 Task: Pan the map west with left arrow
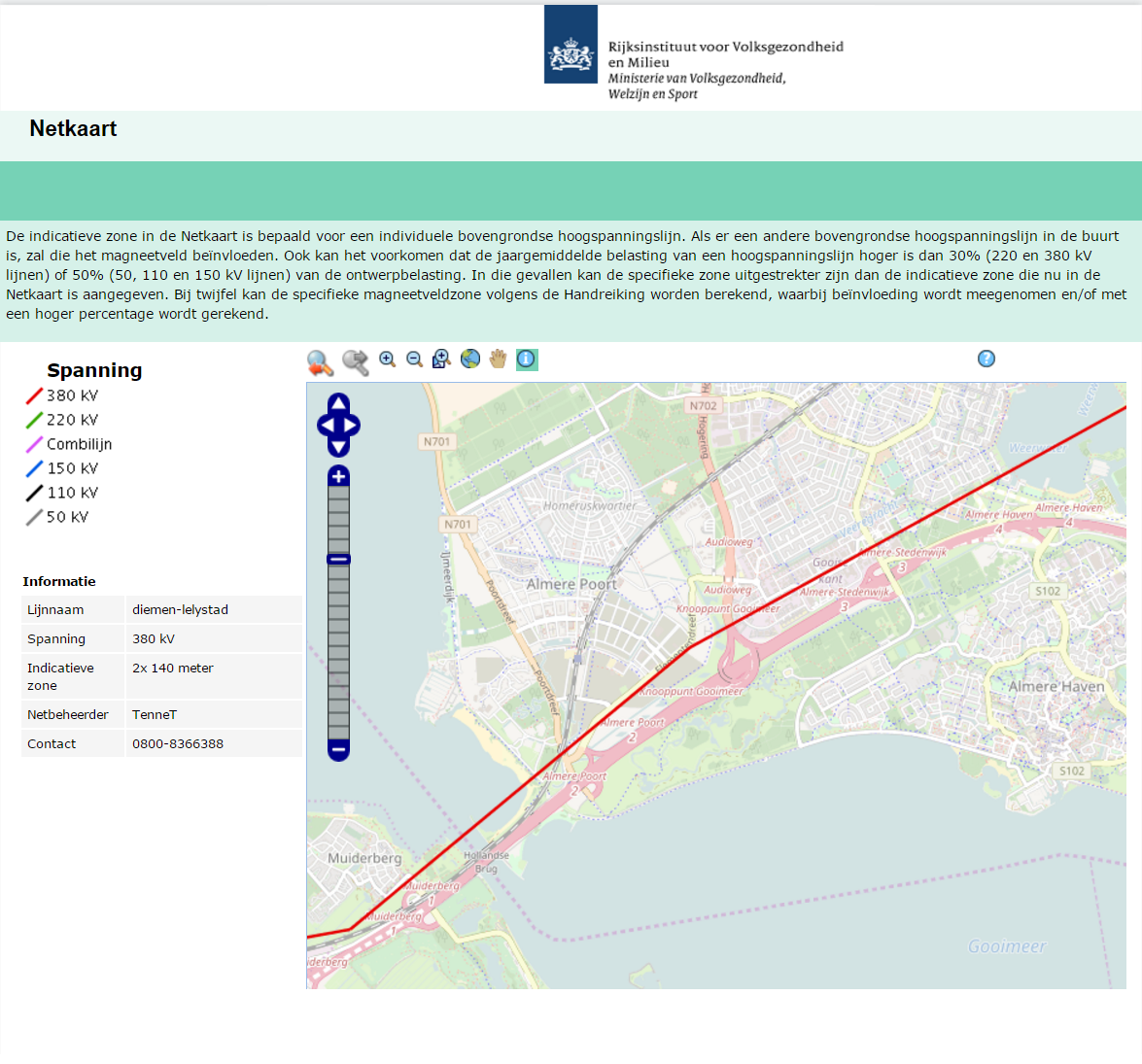coord(326,426)
